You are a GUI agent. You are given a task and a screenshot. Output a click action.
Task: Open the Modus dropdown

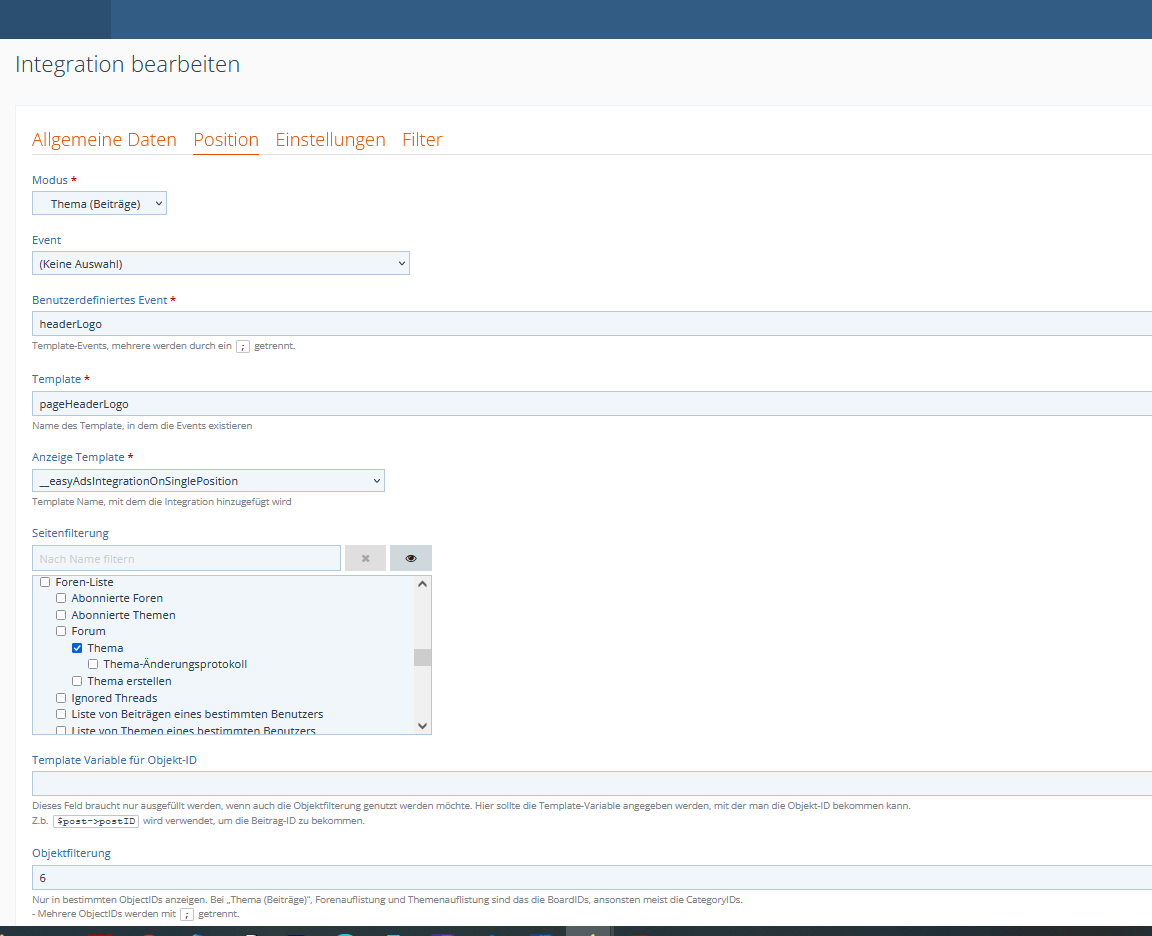coord(99,204)
